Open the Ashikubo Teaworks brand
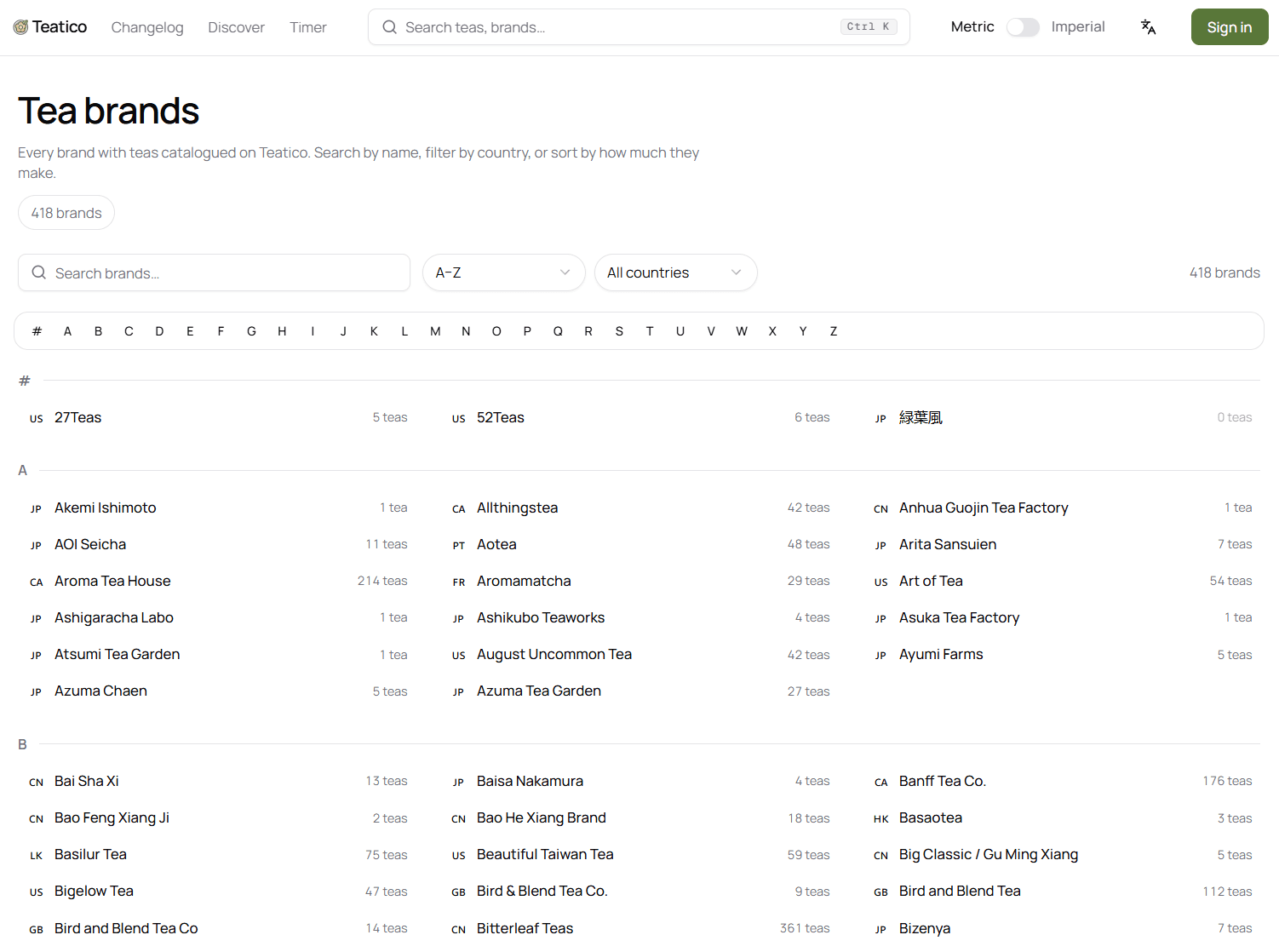Screen dimensions: 1279x952 [x=640, y=618]
